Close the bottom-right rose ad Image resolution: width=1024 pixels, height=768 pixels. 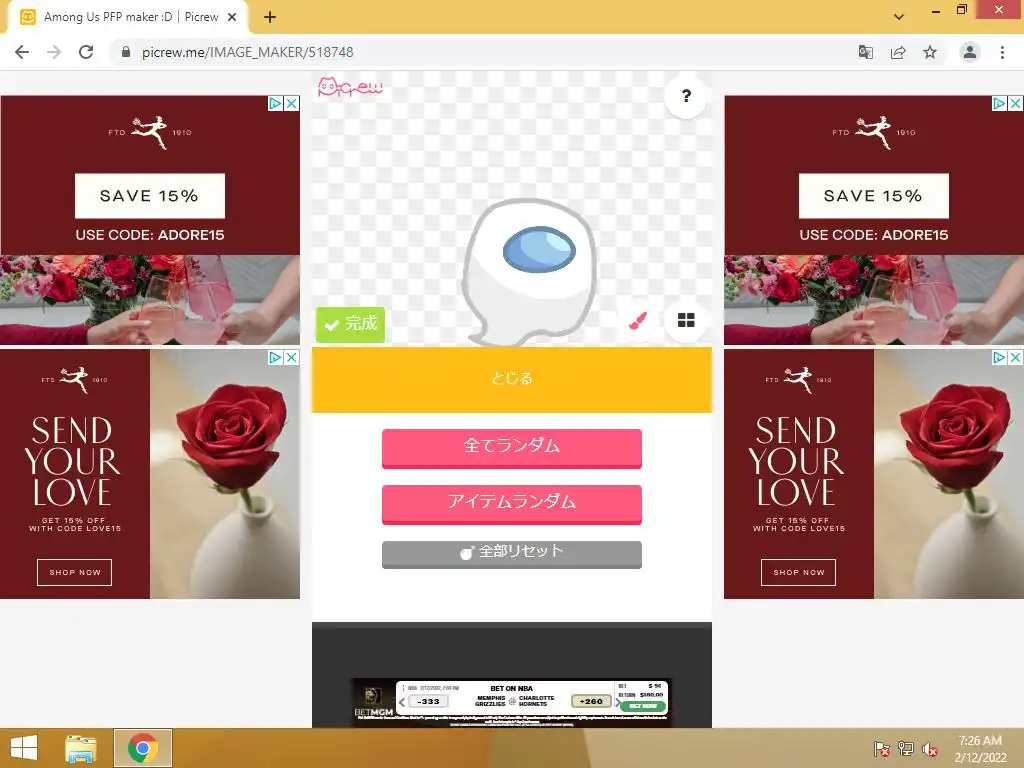(1016, 357)
